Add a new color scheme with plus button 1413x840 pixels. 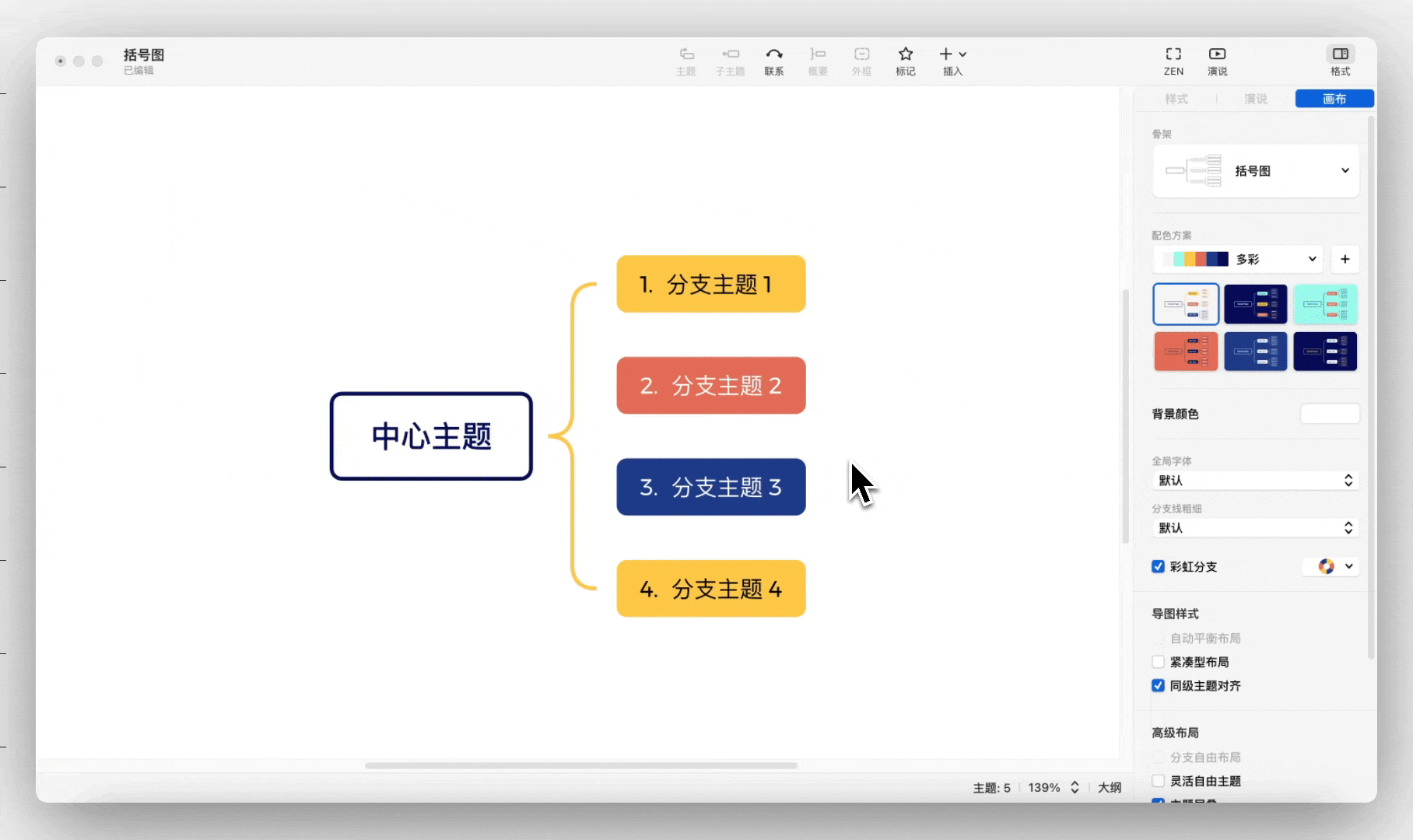pyautogui.click(x=1345, y=259)
